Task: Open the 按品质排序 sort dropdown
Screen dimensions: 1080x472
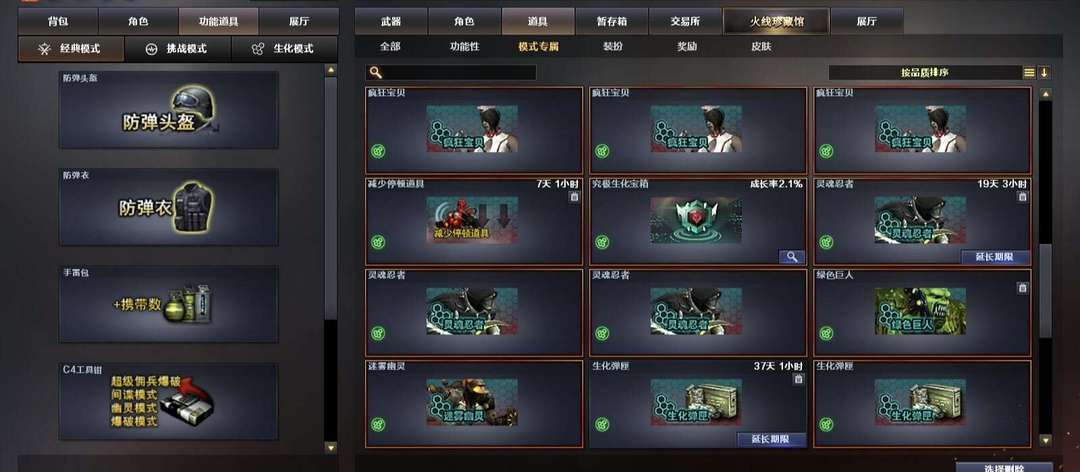Action: click(x=924, y=72)
